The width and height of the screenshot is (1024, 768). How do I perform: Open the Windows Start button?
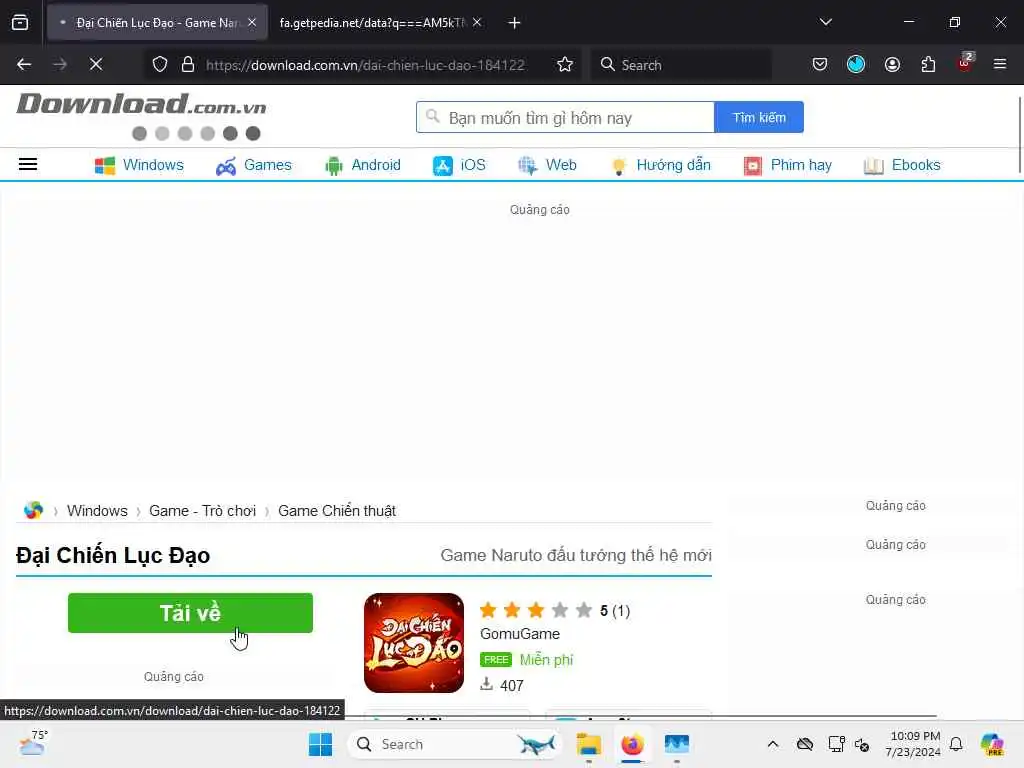(x=321, y=744)
